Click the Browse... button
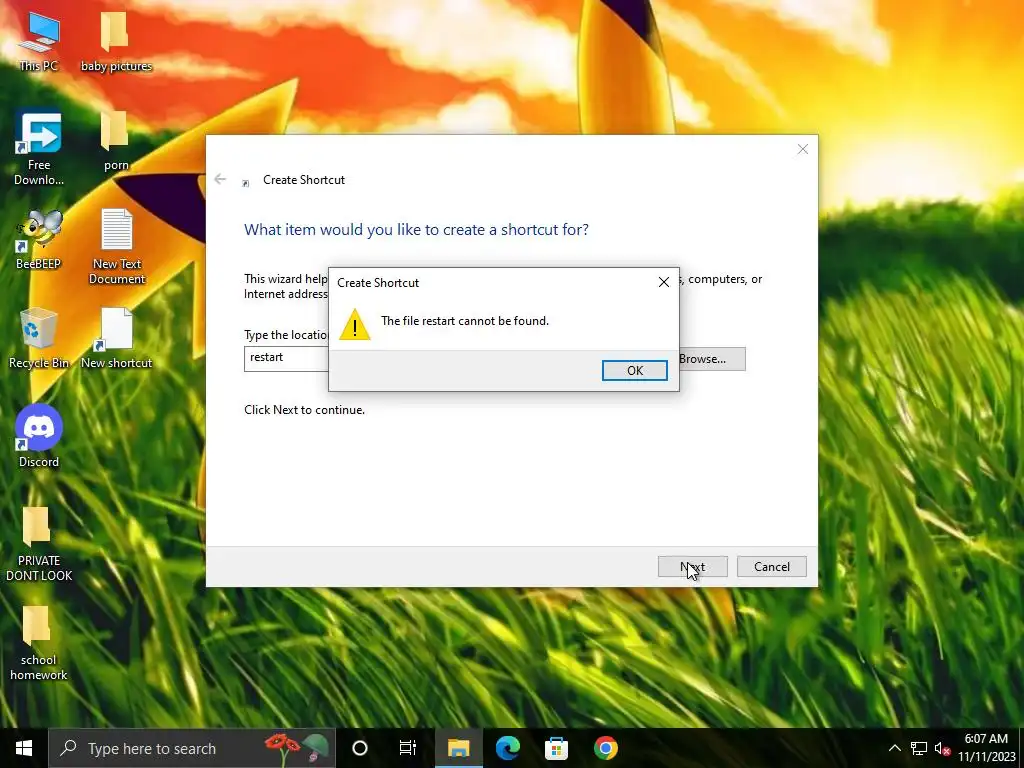This screenshot has height=768, width=1024. (712, 359)
